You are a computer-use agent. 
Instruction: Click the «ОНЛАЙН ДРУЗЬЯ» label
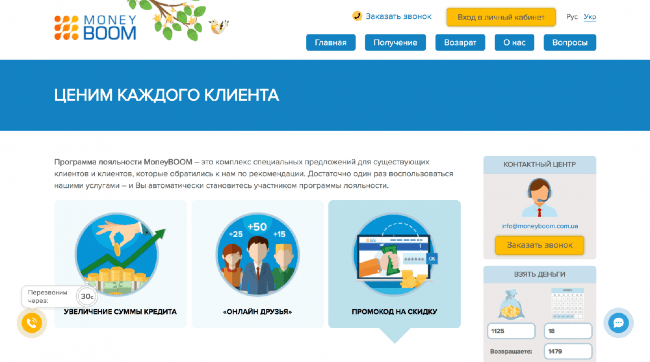[x=257, y=311]
